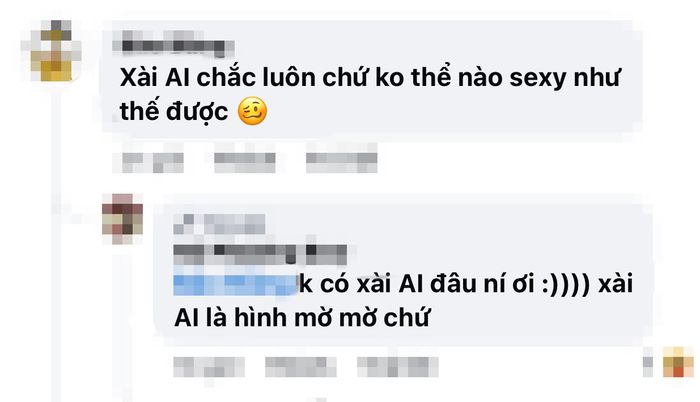The image size is (700, 402).
Task: Select reply text 'k có xài AI đâu ní ơi'
Action: tap(417, 284)
